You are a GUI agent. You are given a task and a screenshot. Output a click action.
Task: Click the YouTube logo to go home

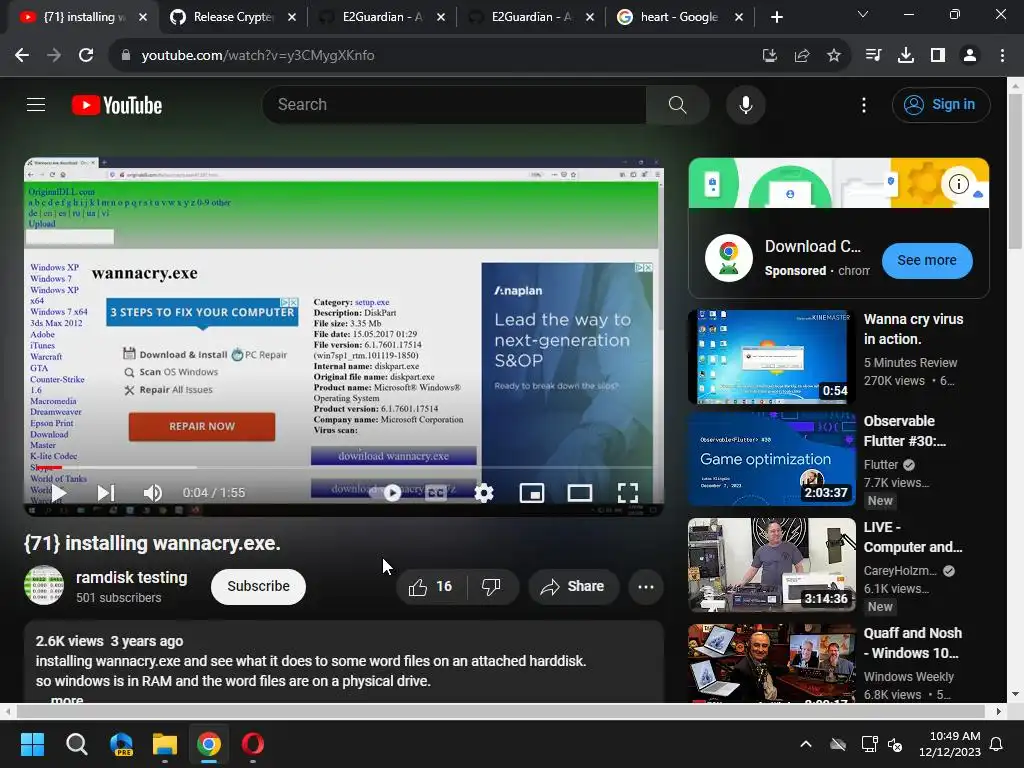coord(117,105)
